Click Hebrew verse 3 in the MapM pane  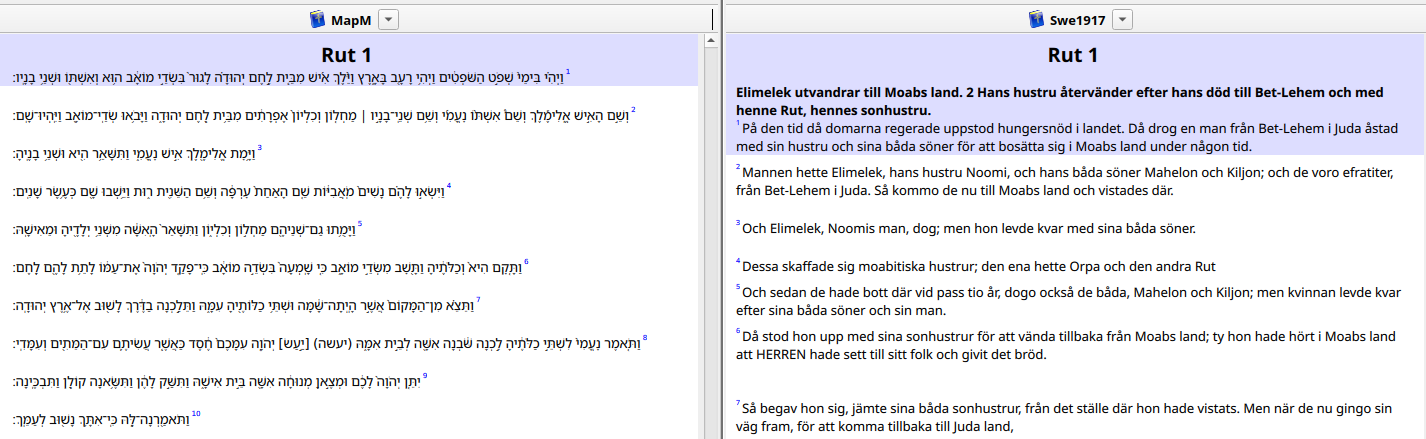tap(137, 153)
